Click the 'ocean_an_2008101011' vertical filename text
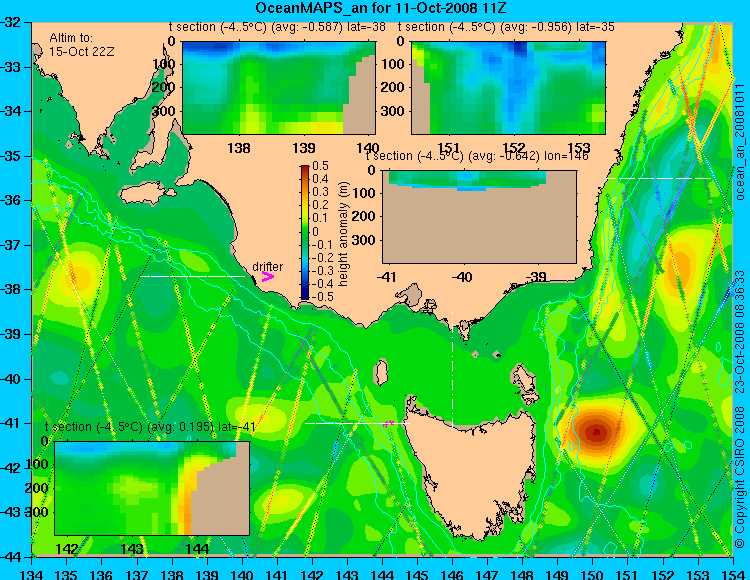This screenshot has height=580, width=750. pos(740,142)
